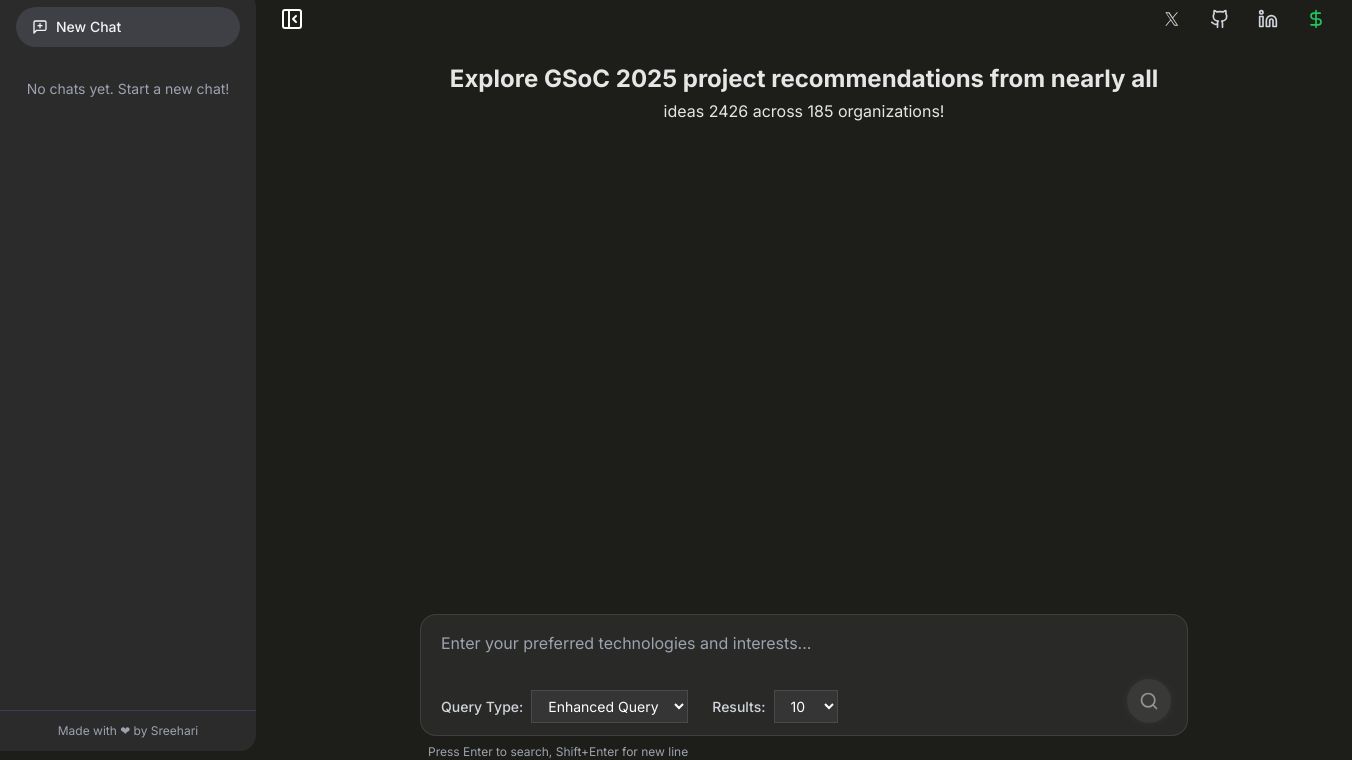Viewport: 1352px width, 760px height.
Task: Click the "Made with" footer text
Action: 87,731
